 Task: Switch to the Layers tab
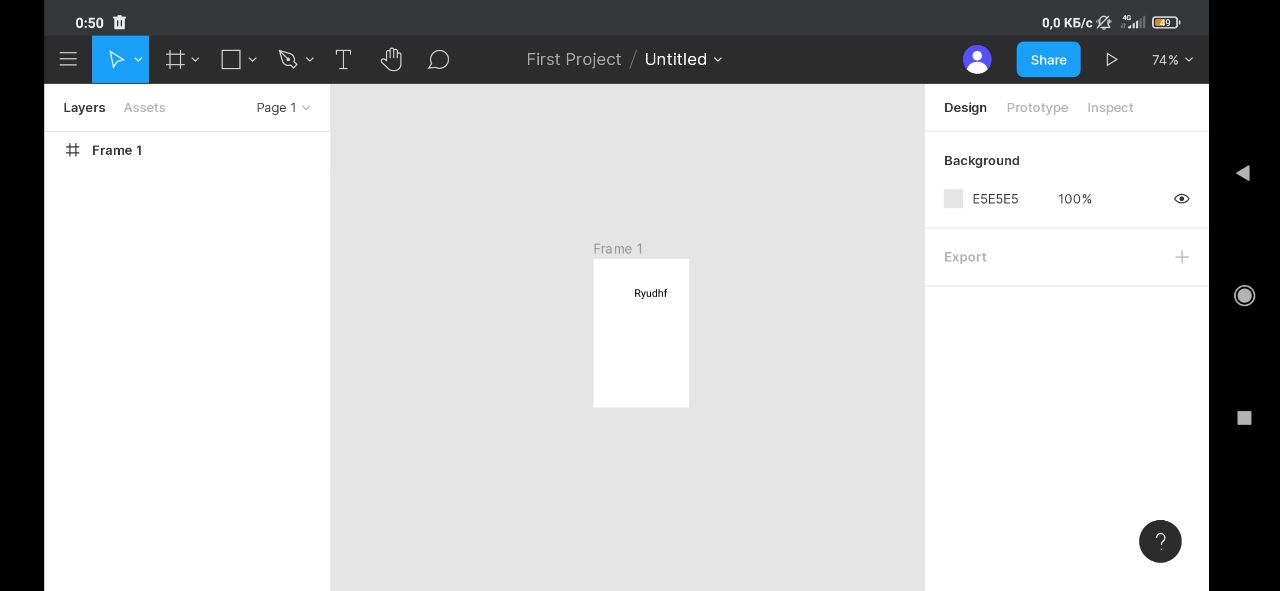pyautogui.click(x=84, y=107)
